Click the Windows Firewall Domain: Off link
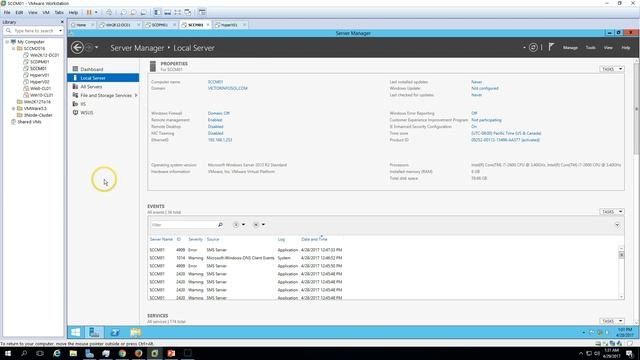This screenshot has width=640, height=360. click(218, 113)
